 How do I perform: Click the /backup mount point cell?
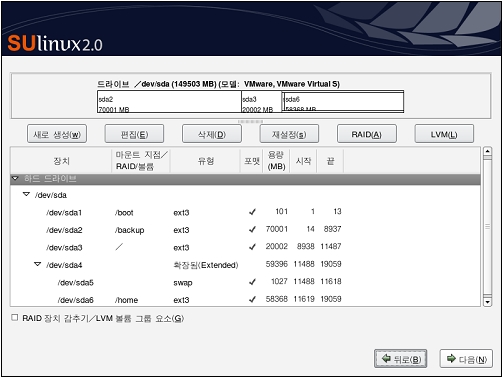[x=129, y=230]
